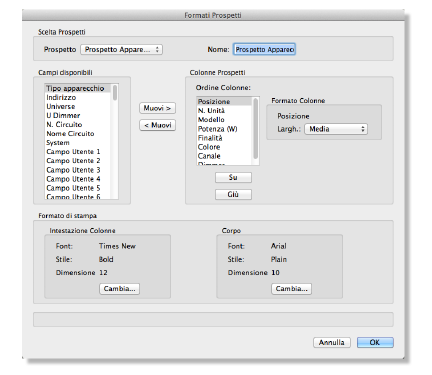Viewport: 432px width, 375px height.
Task: Select Campo Utente 4 field
Action: coord(78,179)
